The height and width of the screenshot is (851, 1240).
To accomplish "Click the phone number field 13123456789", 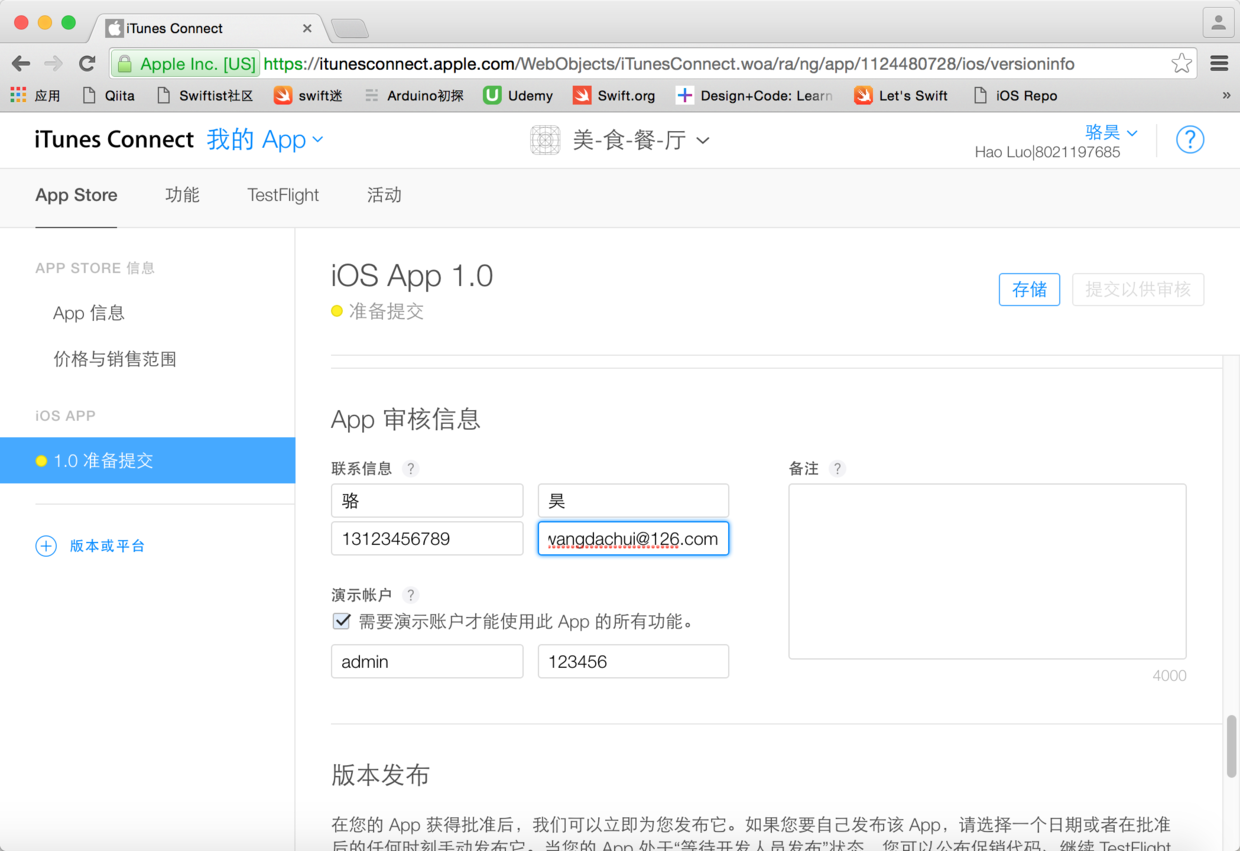I will tap(427, 539).
